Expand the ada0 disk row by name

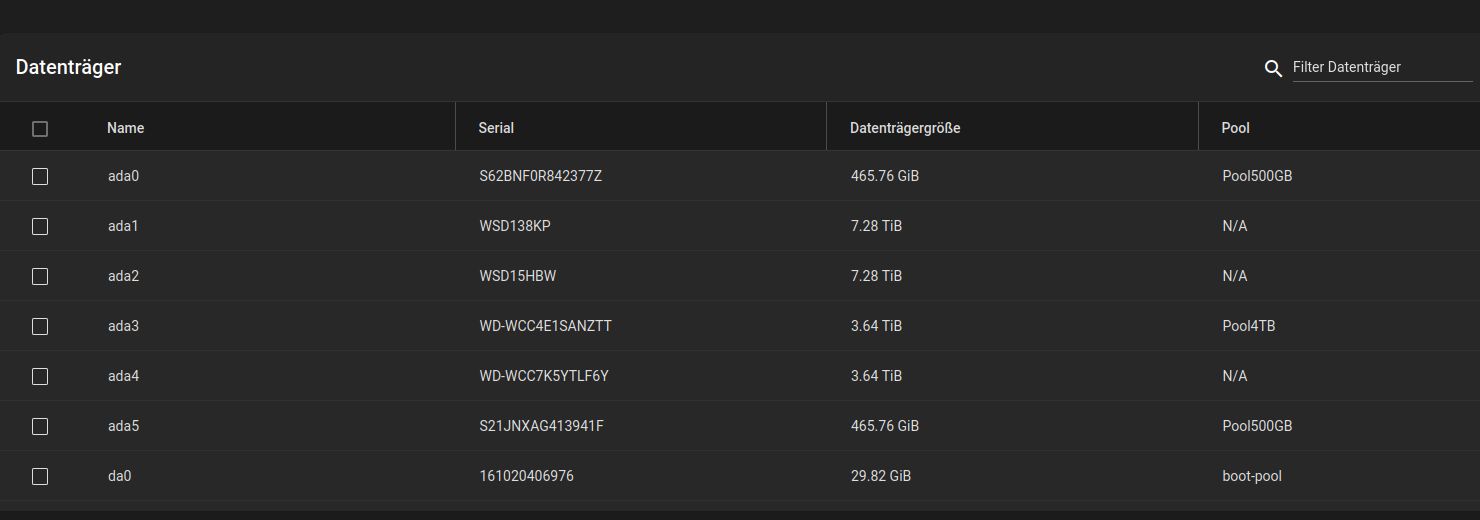123,176
